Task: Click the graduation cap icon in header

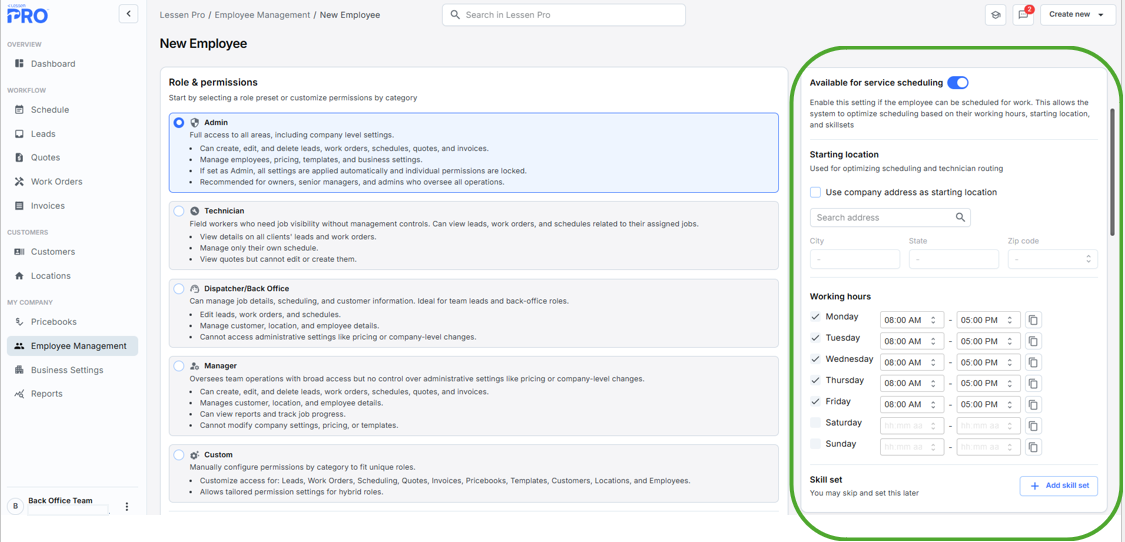Action: [x=995, y=15]
